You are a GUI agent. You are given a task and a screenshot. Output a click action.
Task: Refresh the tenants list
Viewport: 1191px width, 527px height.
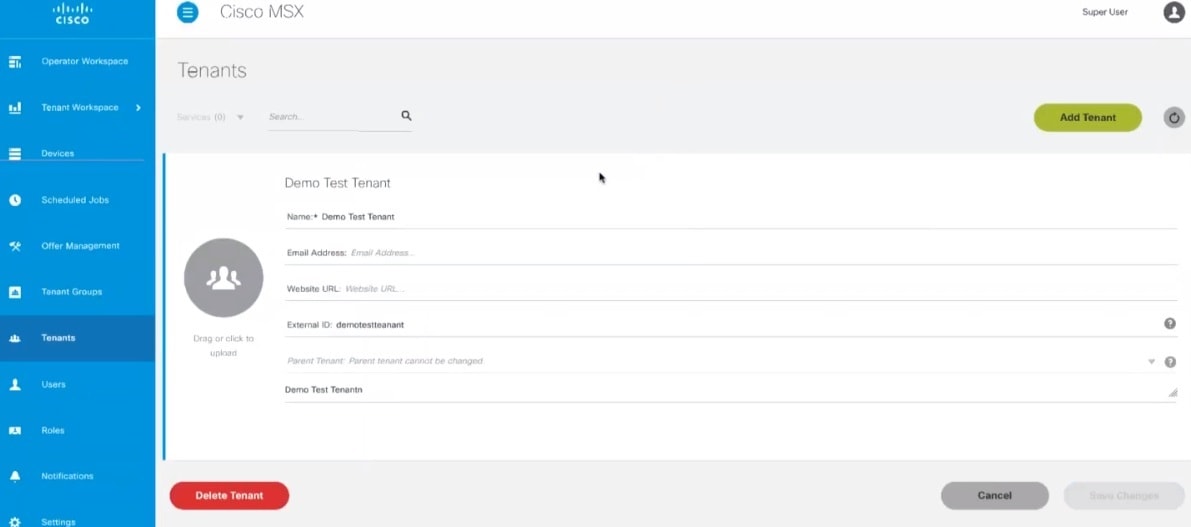click(x=1174, y=118)
